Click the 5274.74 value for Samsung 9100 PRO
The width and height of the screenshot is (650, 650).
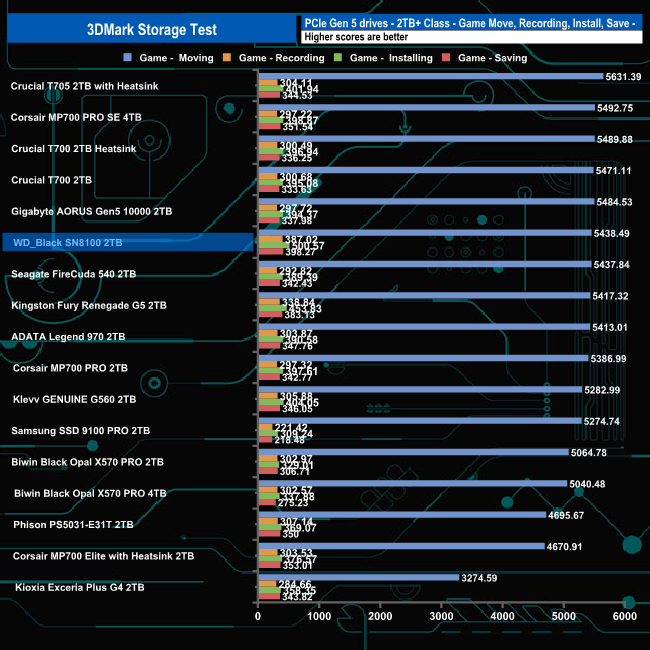click(601, 421)
